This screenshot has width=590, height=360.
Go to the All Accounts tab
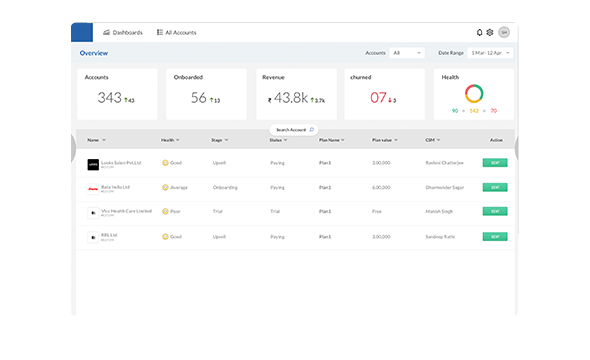tap(176, 33)
